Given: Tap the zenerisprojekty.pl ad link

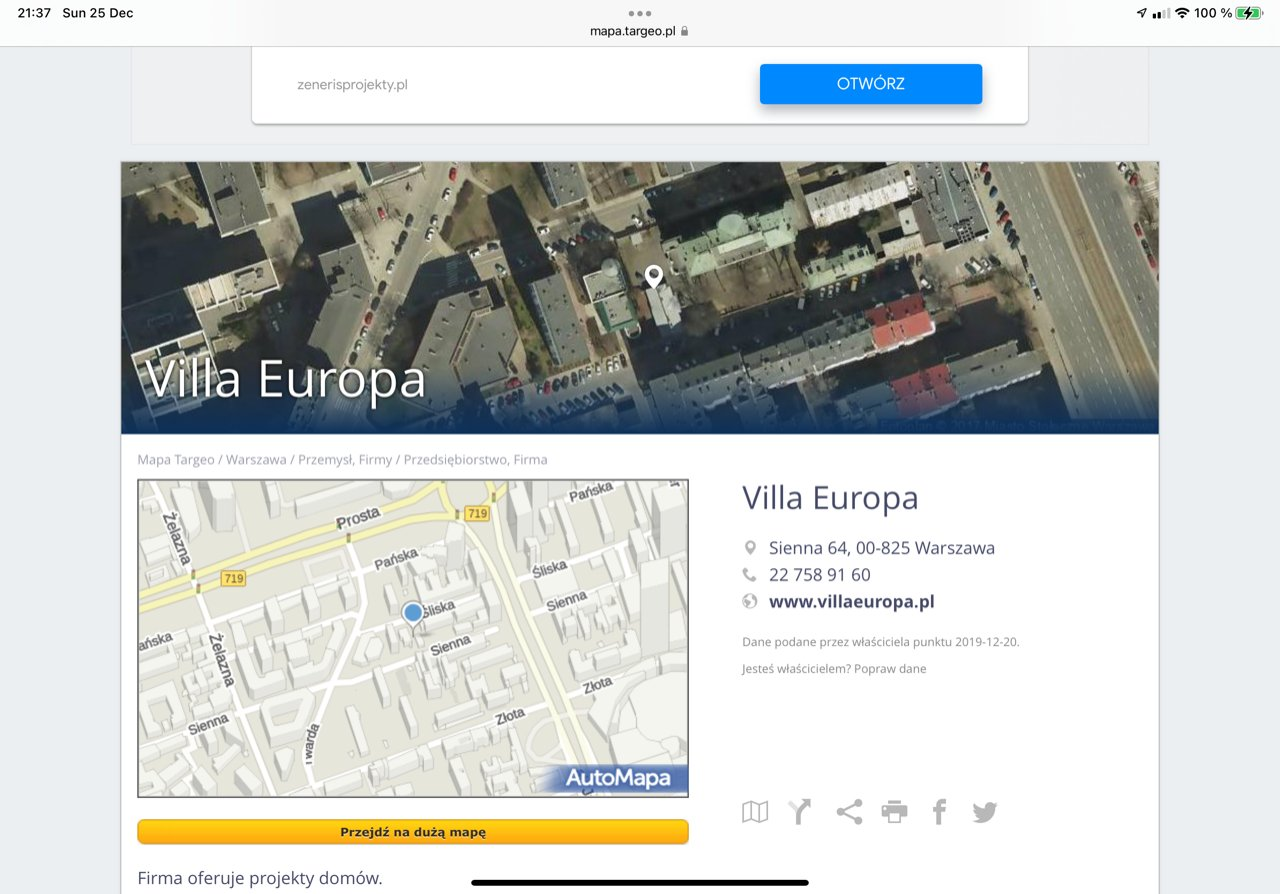Looking at the screenshot, I should [x=352, y=85].
